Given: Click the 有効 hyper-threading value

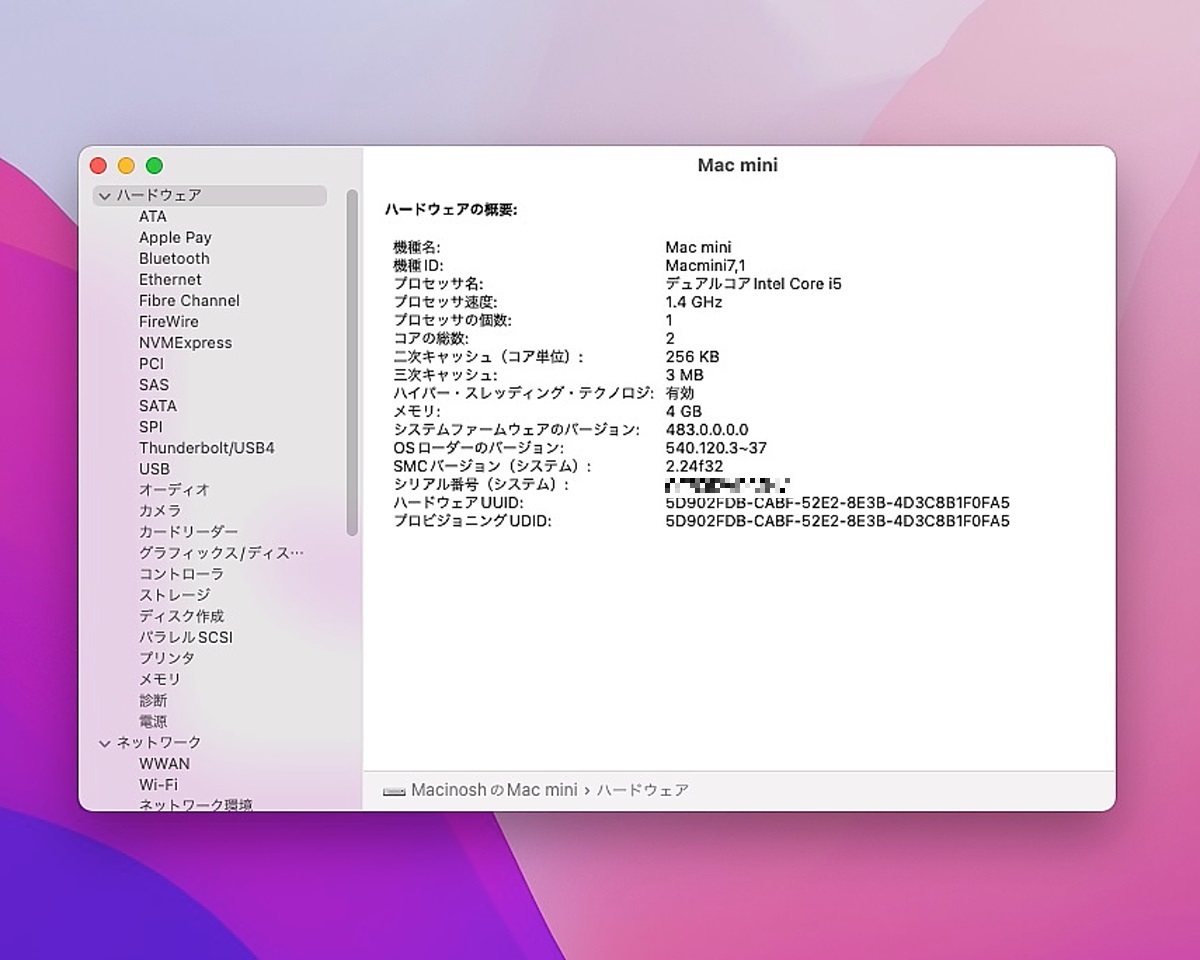Looking at the screenshot, I should click(x=679, y=393).
